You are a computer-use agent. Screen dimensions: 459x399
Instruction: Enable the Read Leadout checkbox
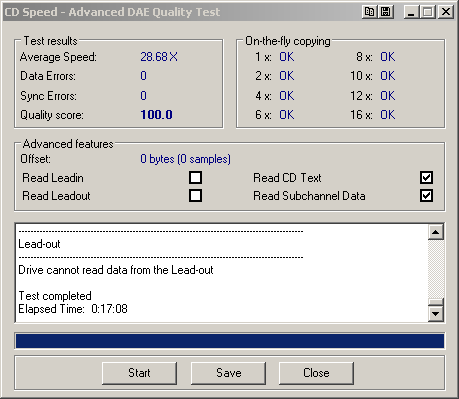coord(195,196)
